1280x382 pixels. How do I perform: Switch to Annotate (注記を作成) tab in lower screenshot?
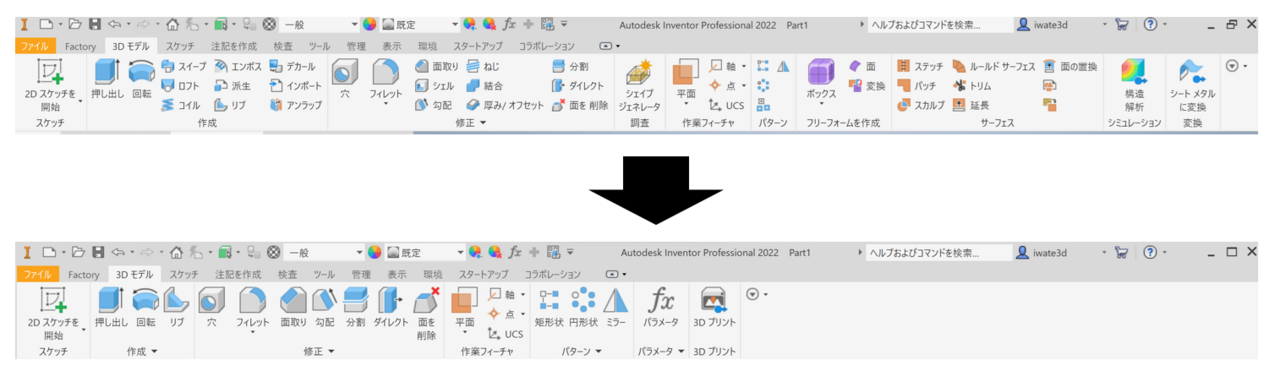coord(239,274)
